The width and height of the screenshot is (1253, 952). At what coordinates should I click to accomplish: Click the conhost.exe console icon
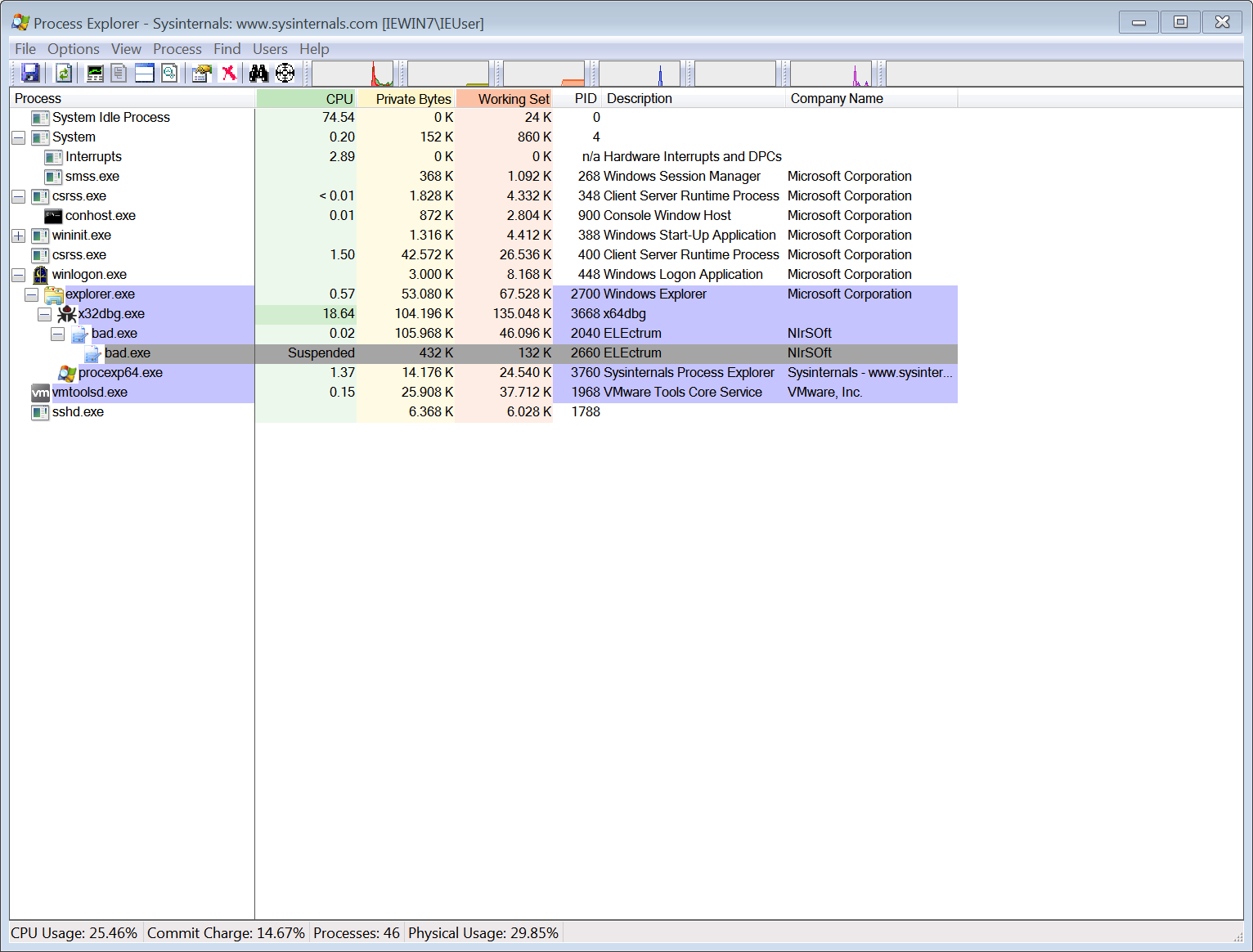tap(53, 216)
